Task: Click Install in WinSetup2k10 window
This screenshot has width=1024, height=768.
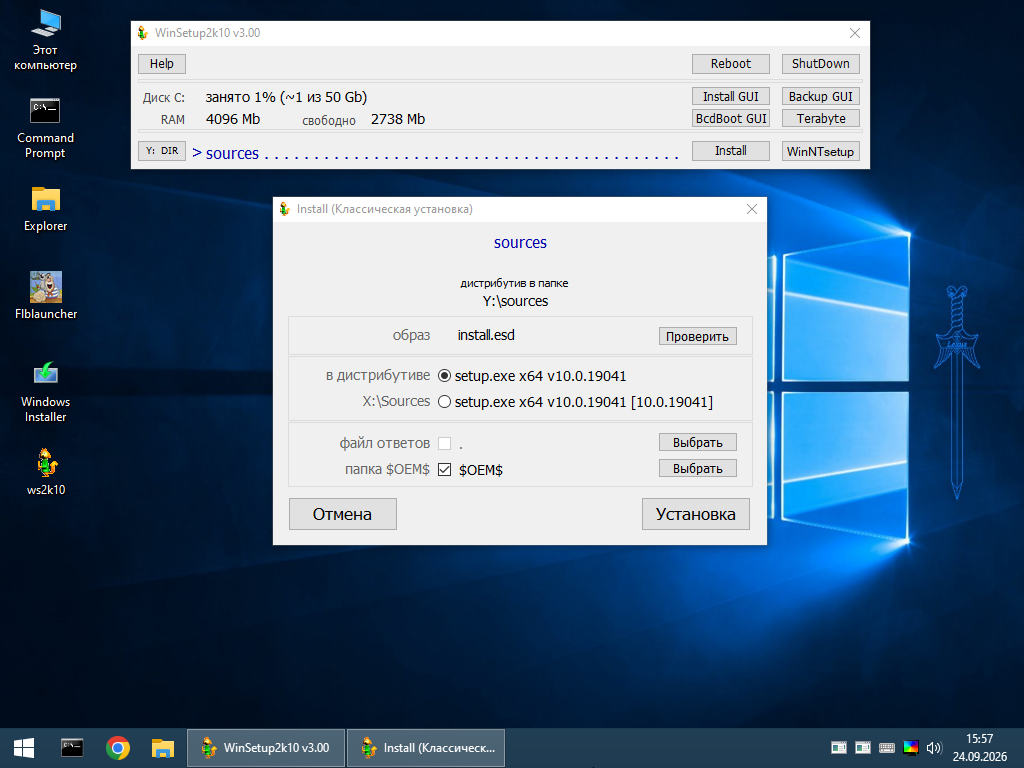Action: (x=731, y=151)
